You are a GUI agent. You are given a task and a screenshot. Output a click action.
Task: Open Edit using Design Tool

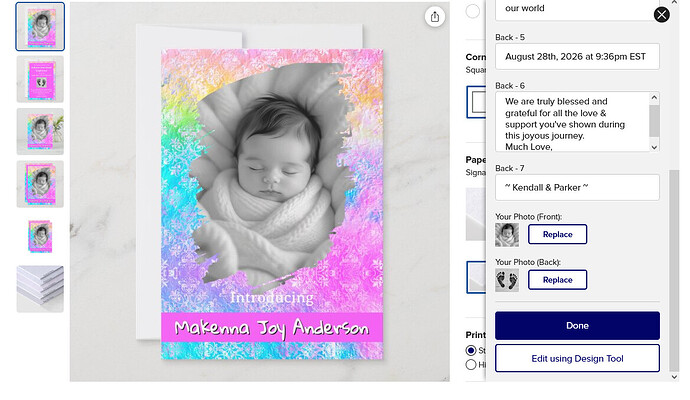pyautogui.click(x=577, y=359)
